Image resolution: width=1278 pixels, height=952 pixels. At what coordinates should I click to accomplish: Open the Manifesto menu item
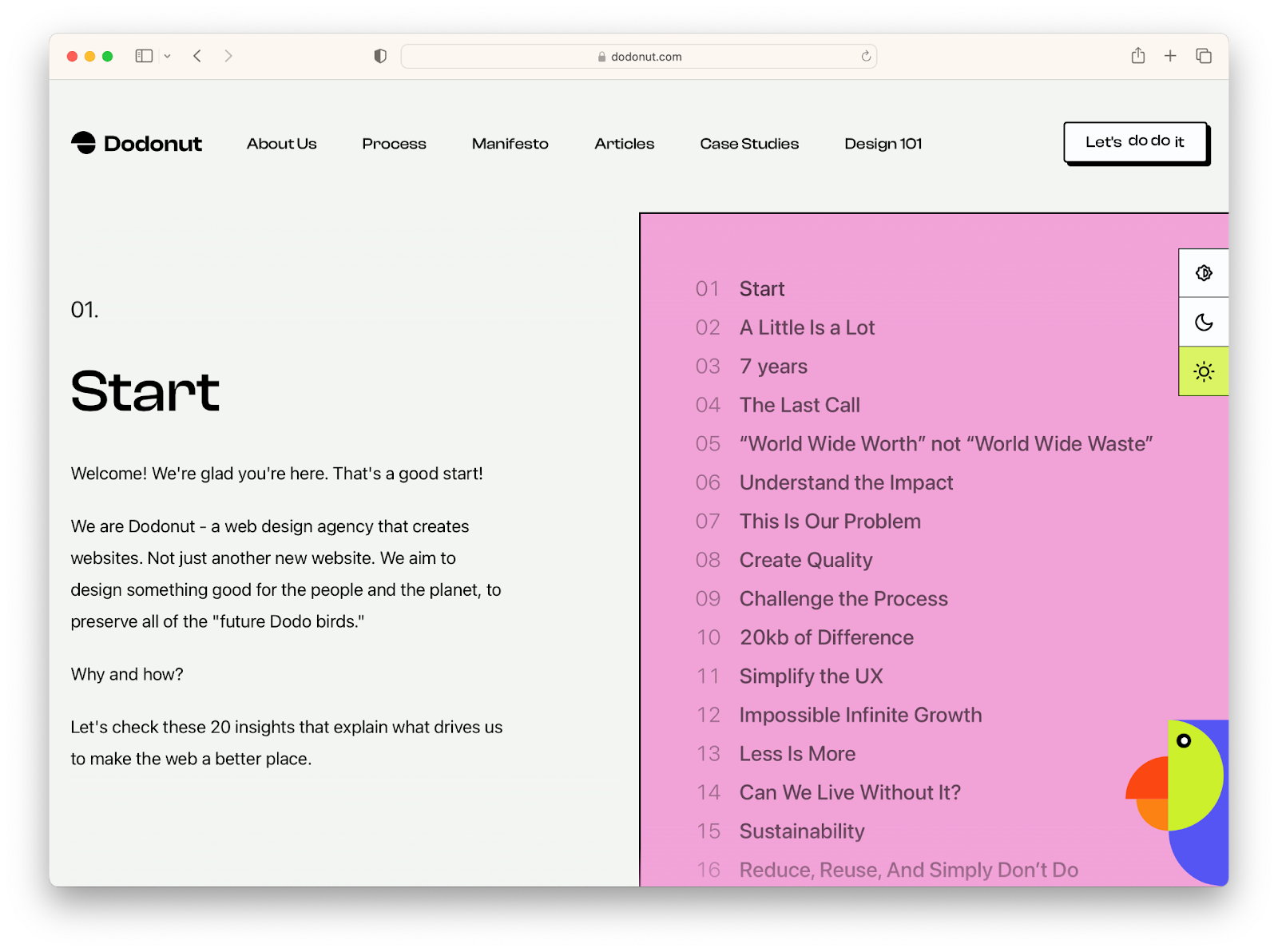coord(510,144)
